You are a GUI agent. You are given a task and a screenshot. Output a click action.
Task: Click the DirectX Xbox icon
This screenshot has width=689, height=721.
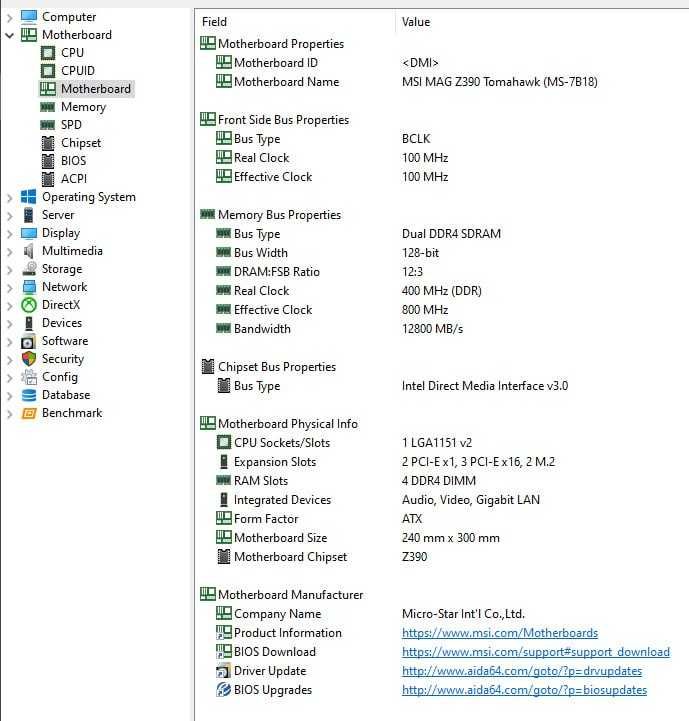(29, 305)
